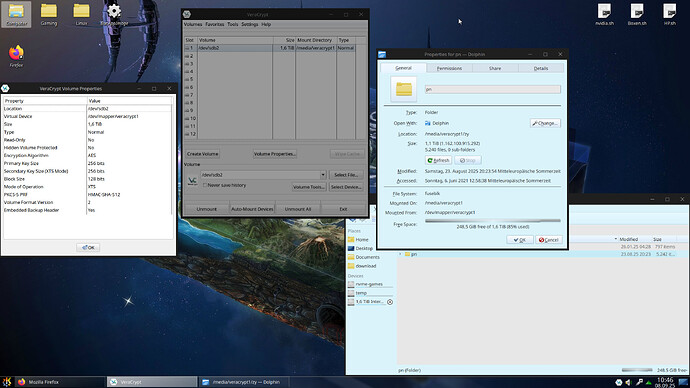Show hidden tray icons with green arrow
The image size is (690, 388).
pyautogui.click(x=649, y=383)
